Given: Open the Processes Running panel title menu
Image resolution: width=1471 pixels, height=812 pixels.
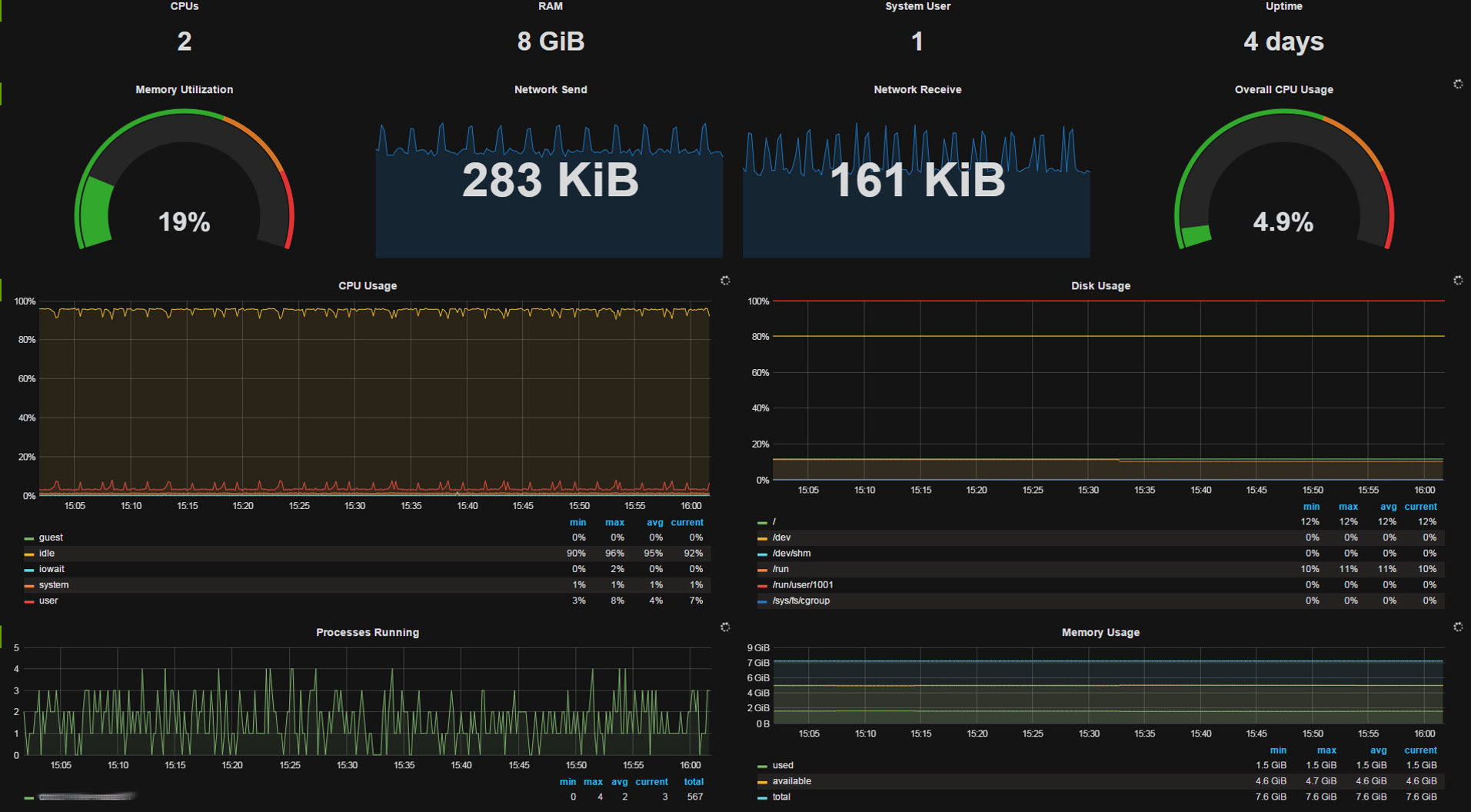Looking at the screenshot, I should 368,632.
